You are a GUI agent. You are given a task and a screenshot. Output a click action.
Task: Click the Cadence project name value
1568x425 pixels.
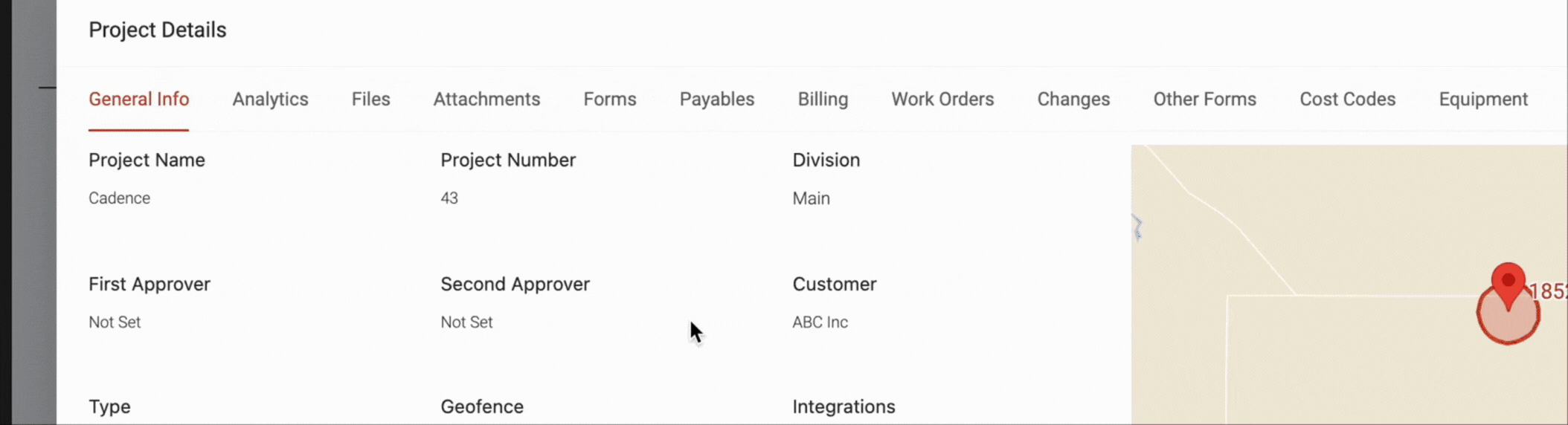[x=119, y=198]
